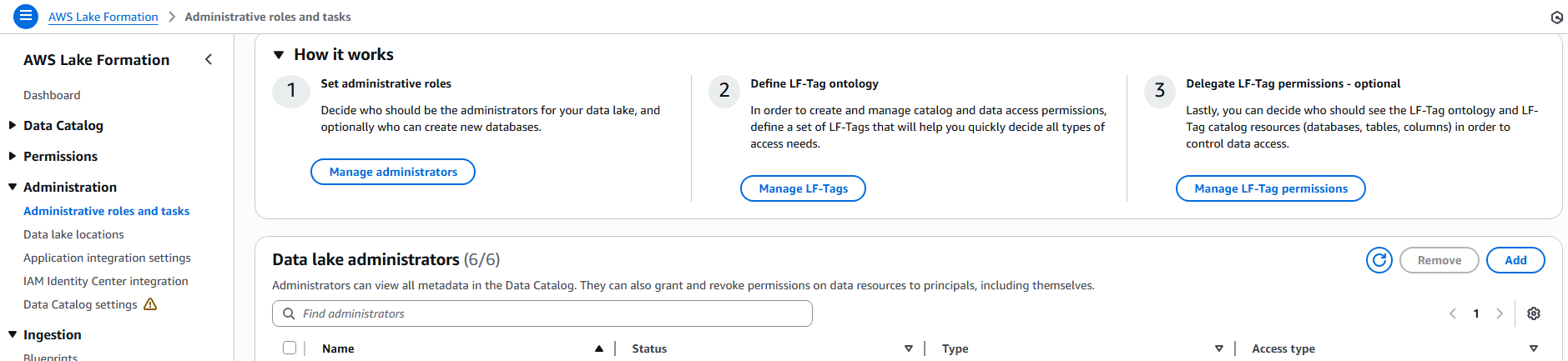Go to previous administrators page
The width and height of the screenshot is (1568, 361).
[x=1453, y=313]
